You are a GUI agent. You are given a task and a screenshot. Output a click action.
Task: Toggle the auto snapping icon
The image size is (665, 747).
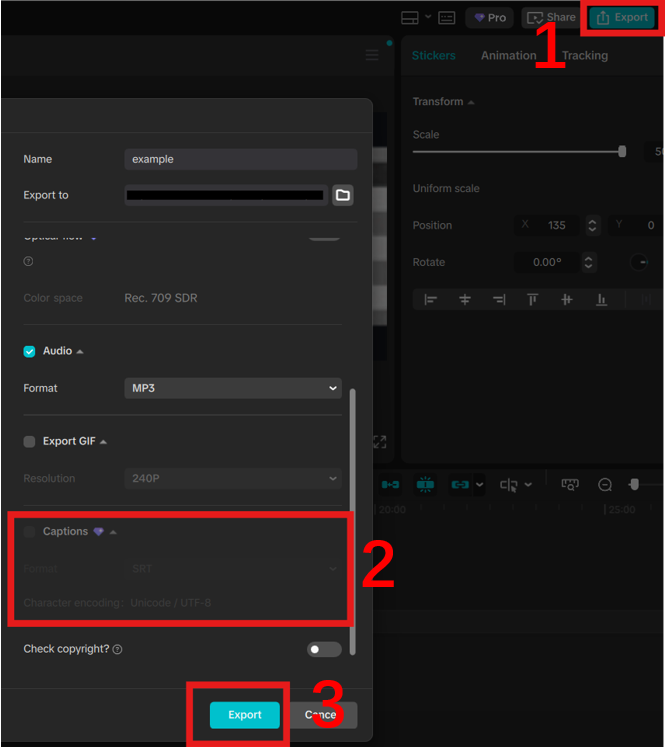tap(425, 485)
